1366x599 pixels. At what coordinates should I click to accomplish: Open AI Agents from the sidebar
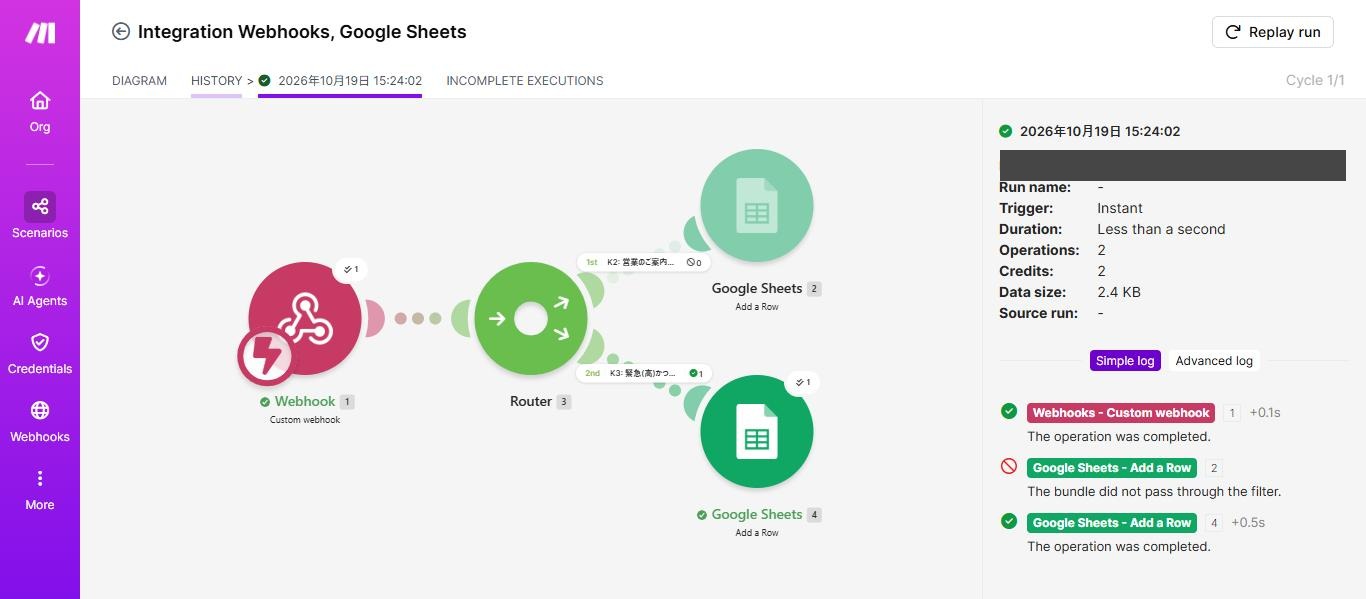click(x=40, y=286)
